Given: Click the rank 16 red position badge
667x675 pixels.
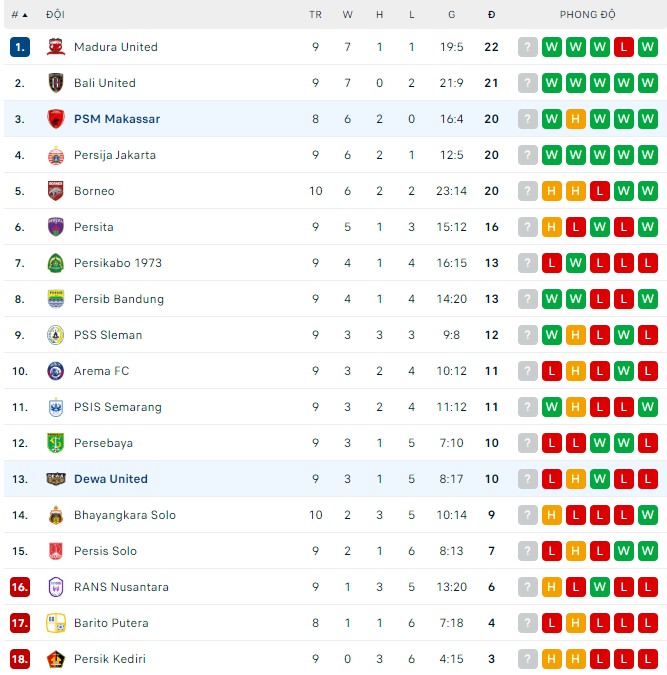Looking at the screenshot, I should coord(20,587).
